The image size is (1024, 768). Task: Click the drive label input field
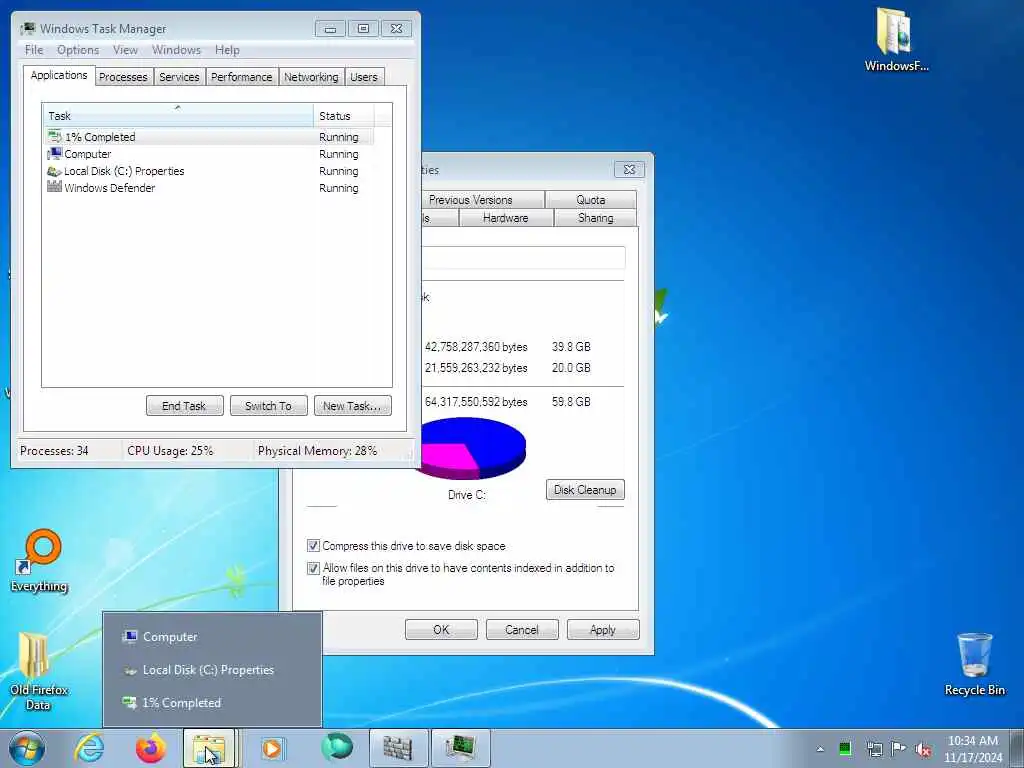[523, 257]
